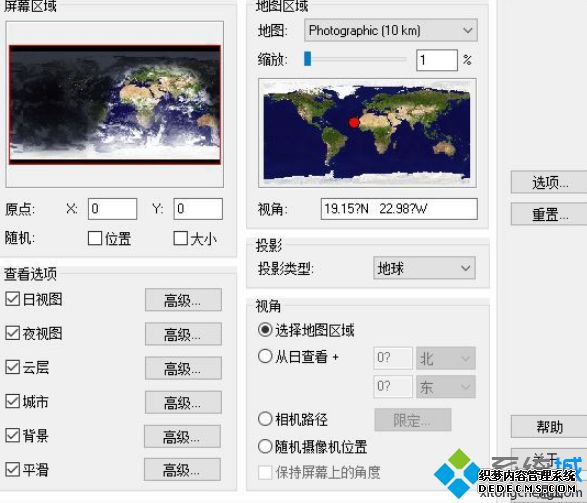Click the 缩放 (zoom) slider handle
587x503 pixels.
[x=308, y=59]
